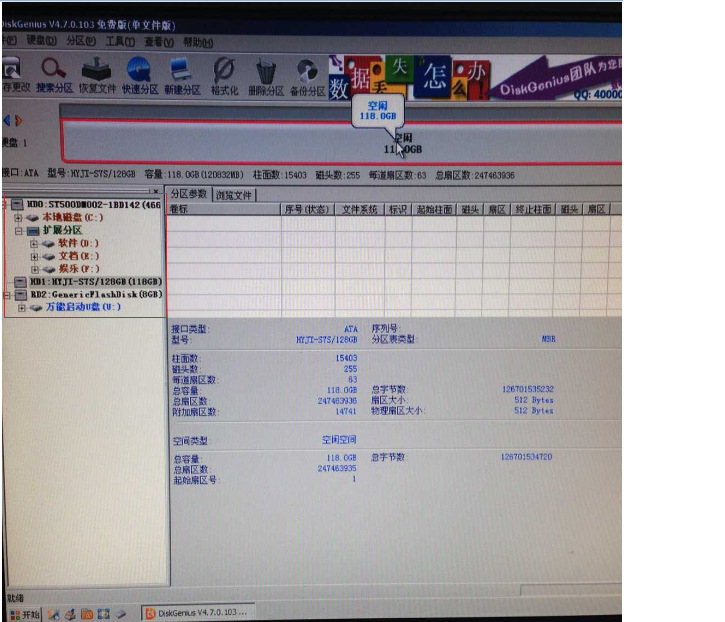Click the Quick Partition (快速分区) disc icon
The height and width of the screenshot is (622, 725).
140,76
